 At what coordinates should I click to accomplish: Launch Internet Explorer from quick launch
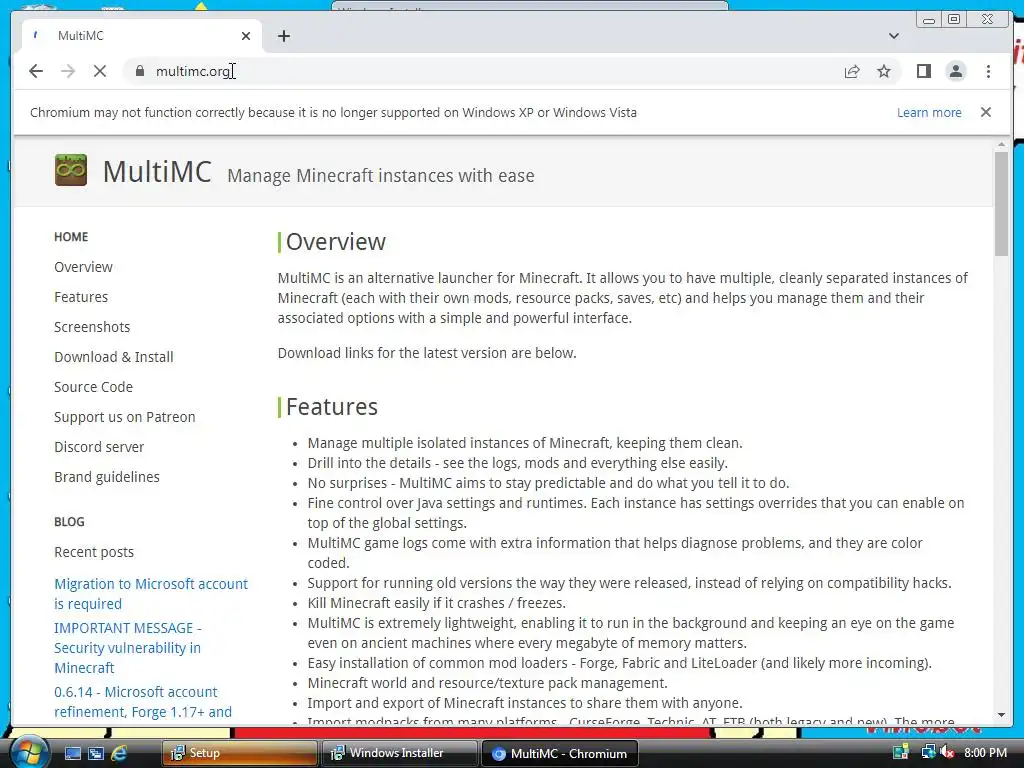[x=119, y=754]
